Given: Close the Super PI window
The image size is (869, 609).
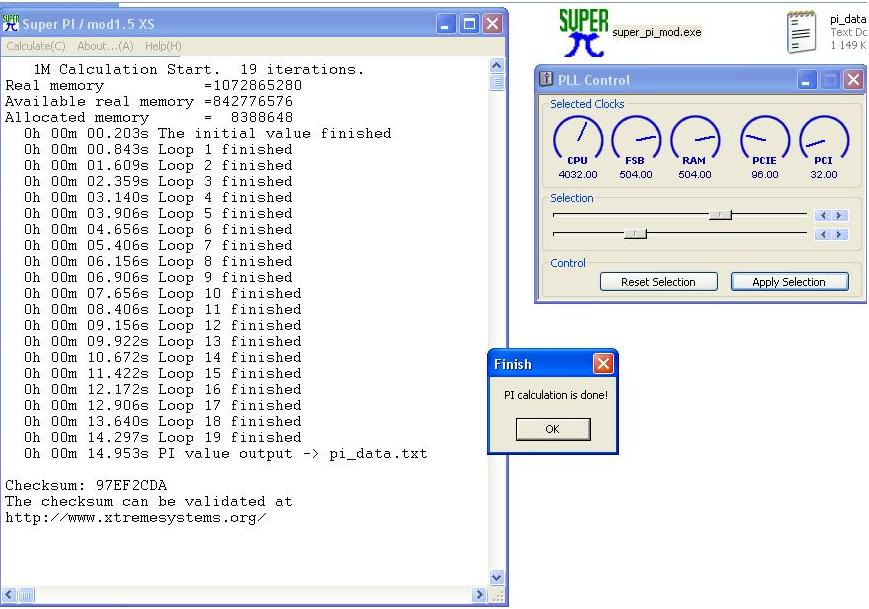Looking at the screenshot, I should click(x=492, y=24).
